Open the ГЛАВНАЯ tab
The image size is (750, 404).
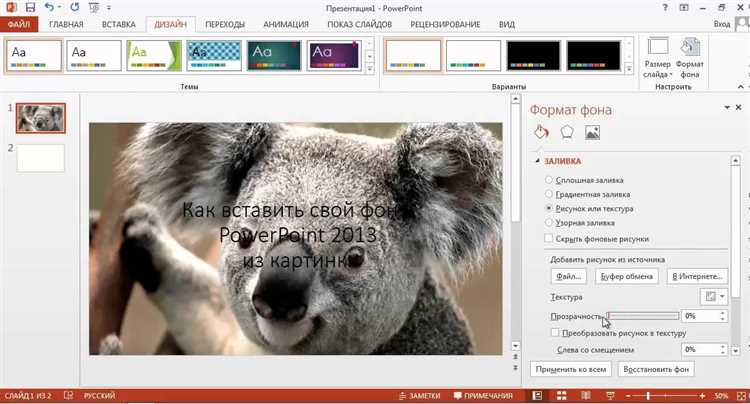click(x=66, y=24)
